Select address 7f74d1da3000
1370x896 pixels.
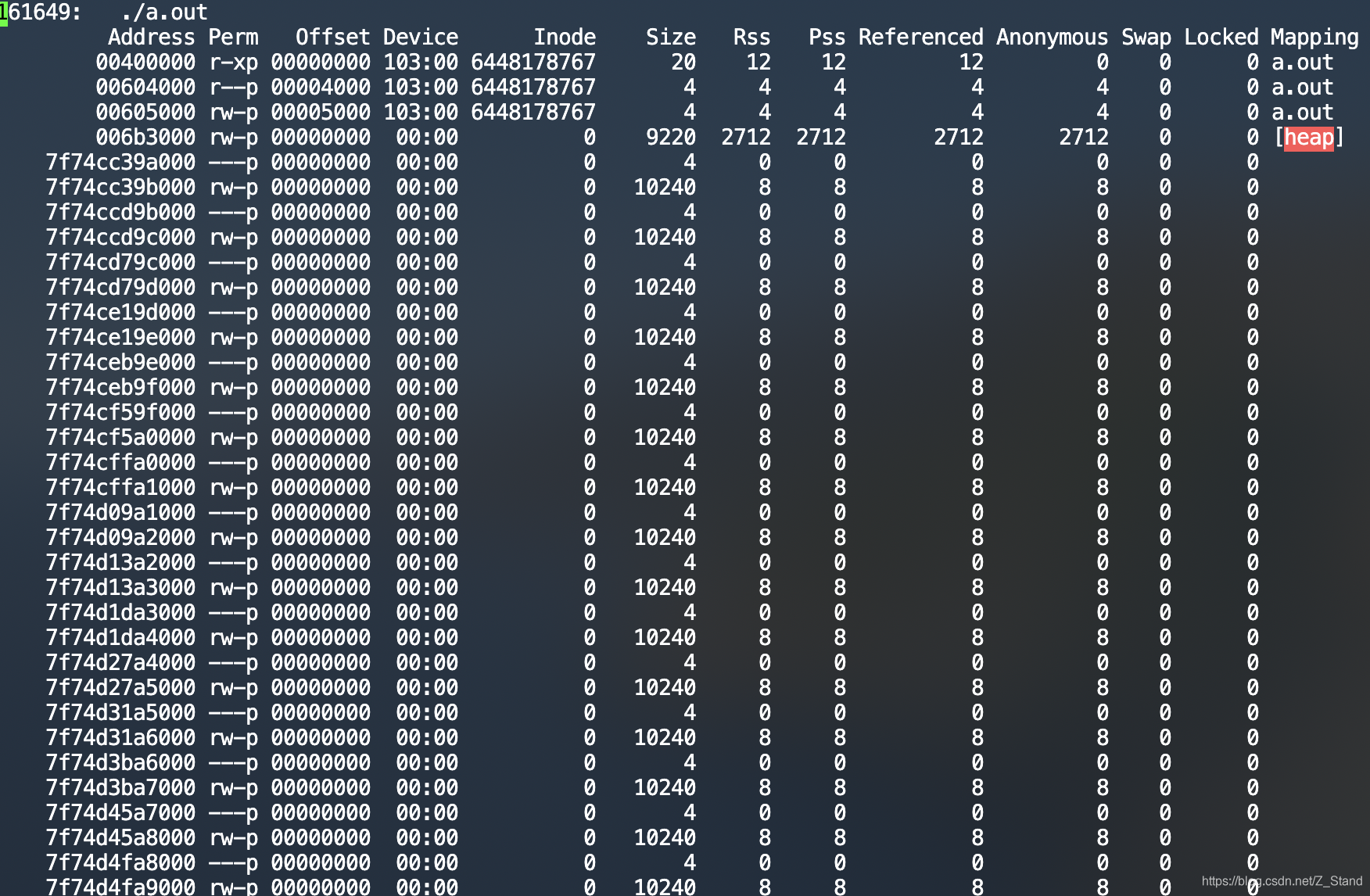pos(120,613)
